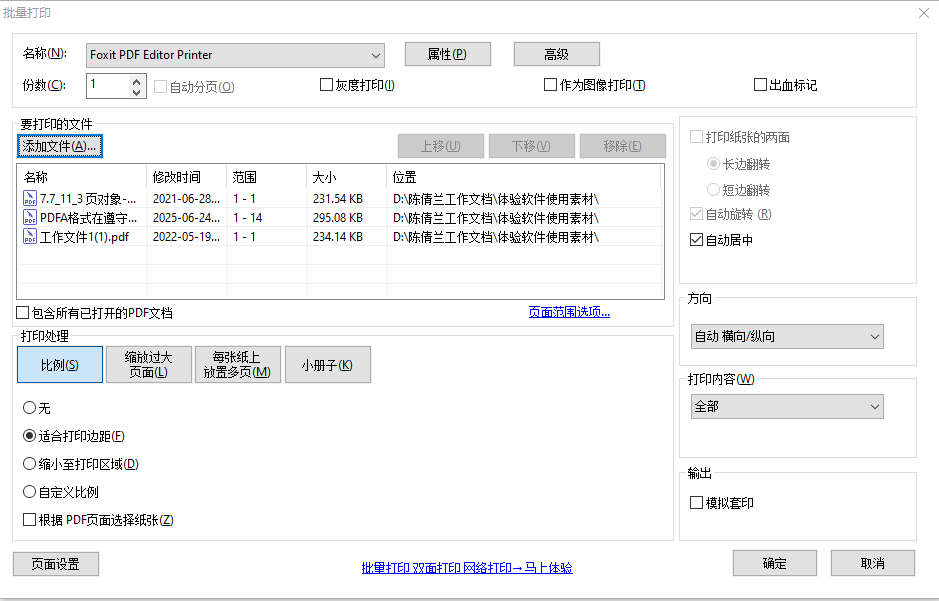Check 包含所有已打开的PDF文档

click(x=21, y=313)
